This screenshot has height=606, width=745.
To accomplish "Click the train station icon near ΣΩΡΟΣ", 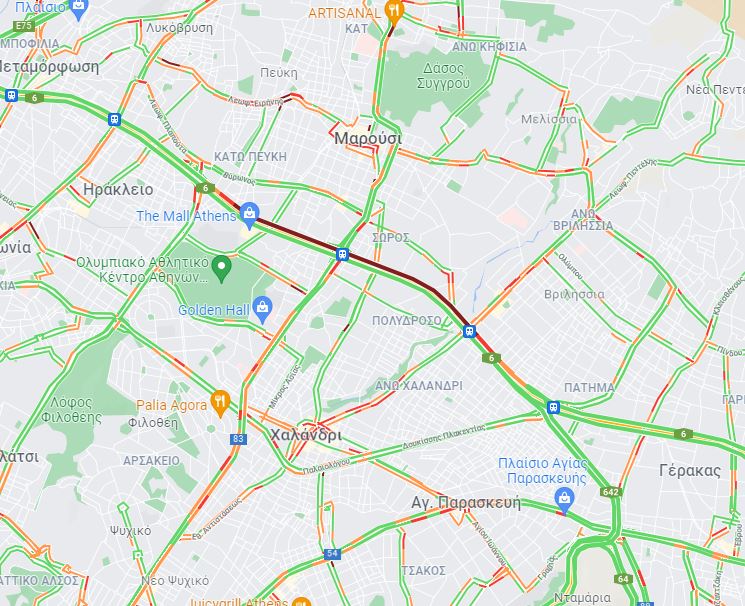I will pyautogui.click(x=342, y=254).
